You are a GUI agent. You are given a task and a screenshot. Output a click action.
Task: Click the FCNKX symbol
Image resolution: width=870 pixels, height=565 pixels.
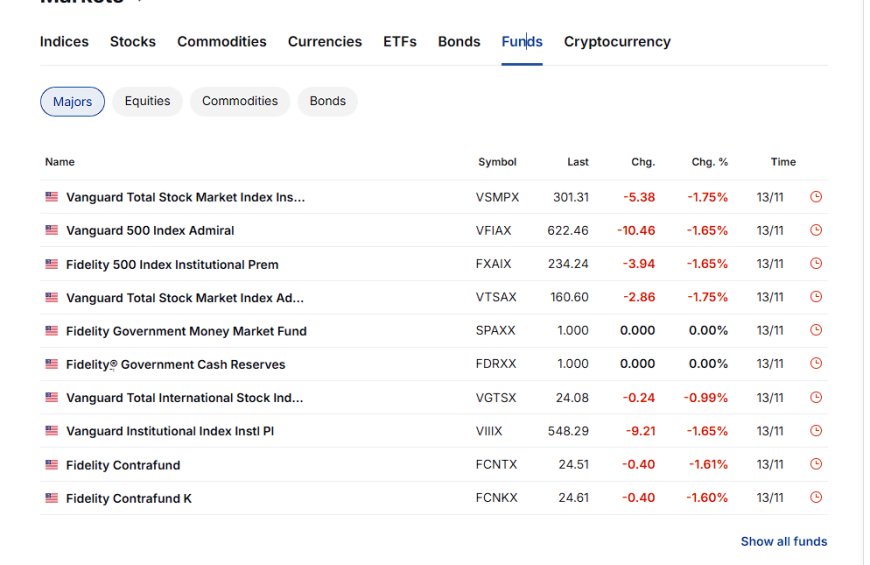[496, 497]
